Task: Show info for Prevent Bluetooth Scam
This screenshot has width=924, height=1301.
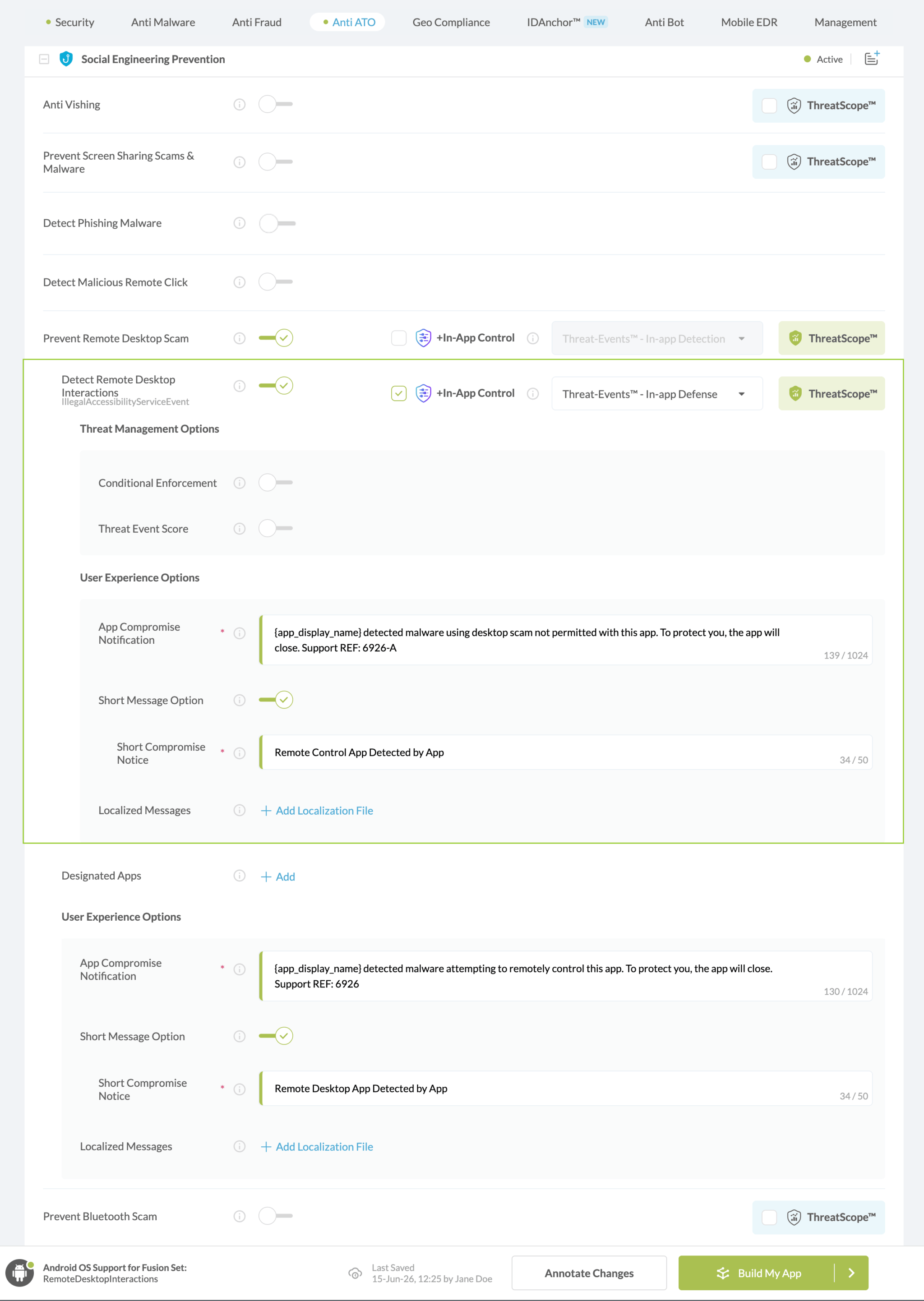Action: (x=240, y=1216)
